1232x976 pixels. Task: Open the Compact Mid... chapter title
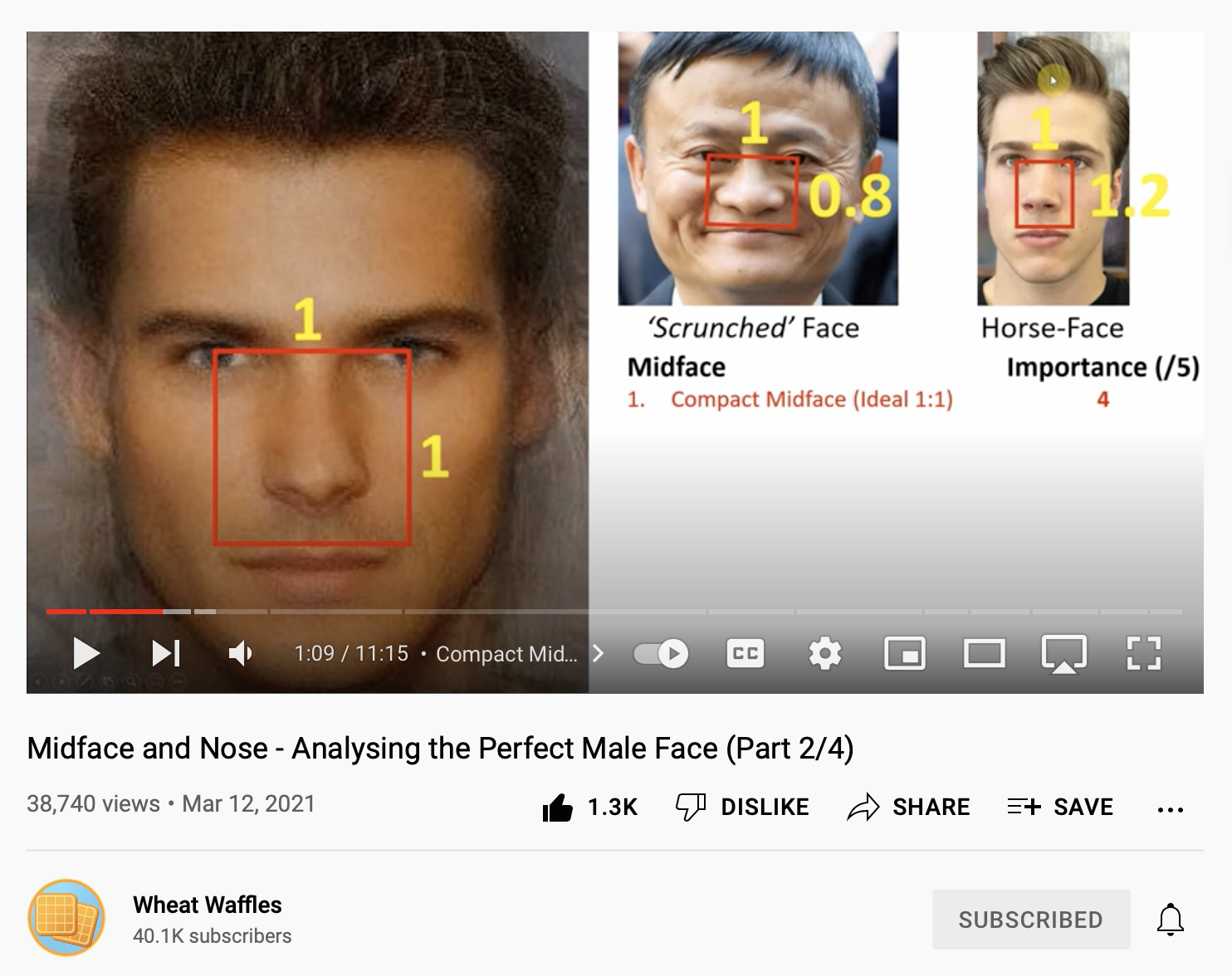tap(506, 654)
